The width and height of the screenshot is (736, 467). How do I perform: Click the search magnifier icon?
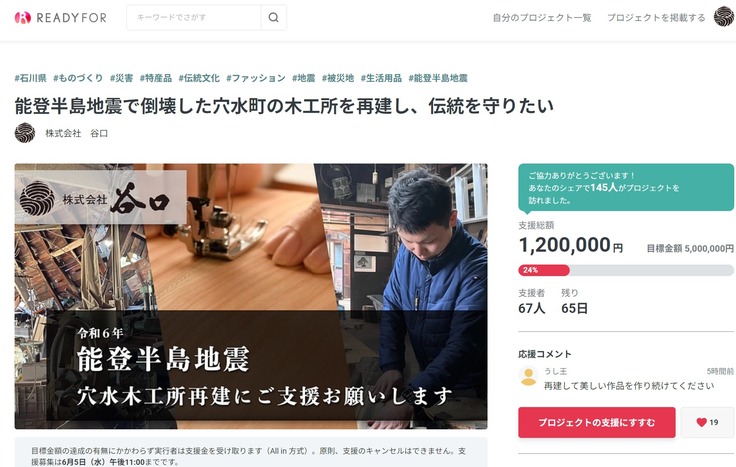click(x=274, y=17)
